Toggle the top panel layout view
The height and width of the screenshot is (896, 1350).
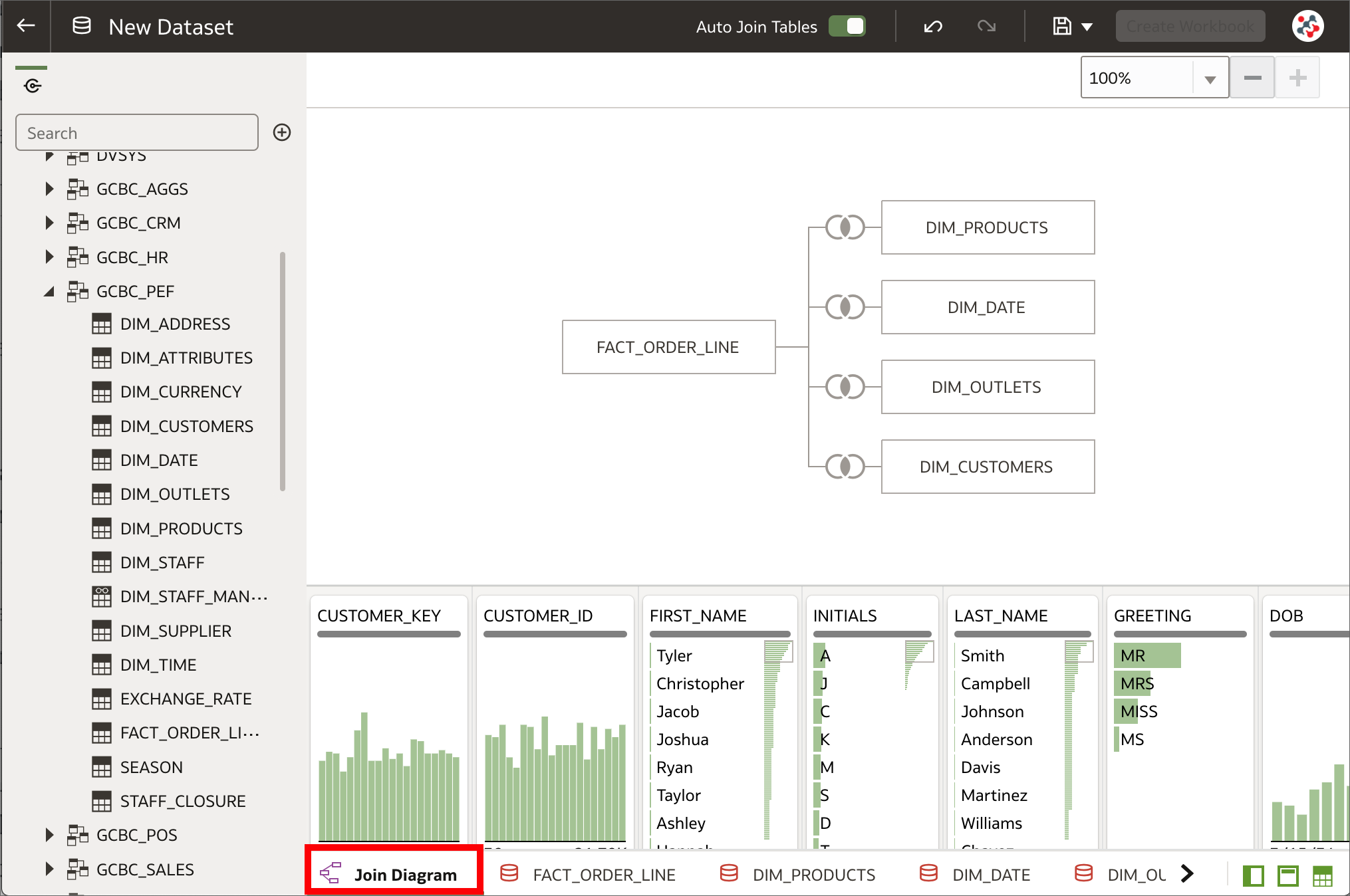[x=1288, y=875]
